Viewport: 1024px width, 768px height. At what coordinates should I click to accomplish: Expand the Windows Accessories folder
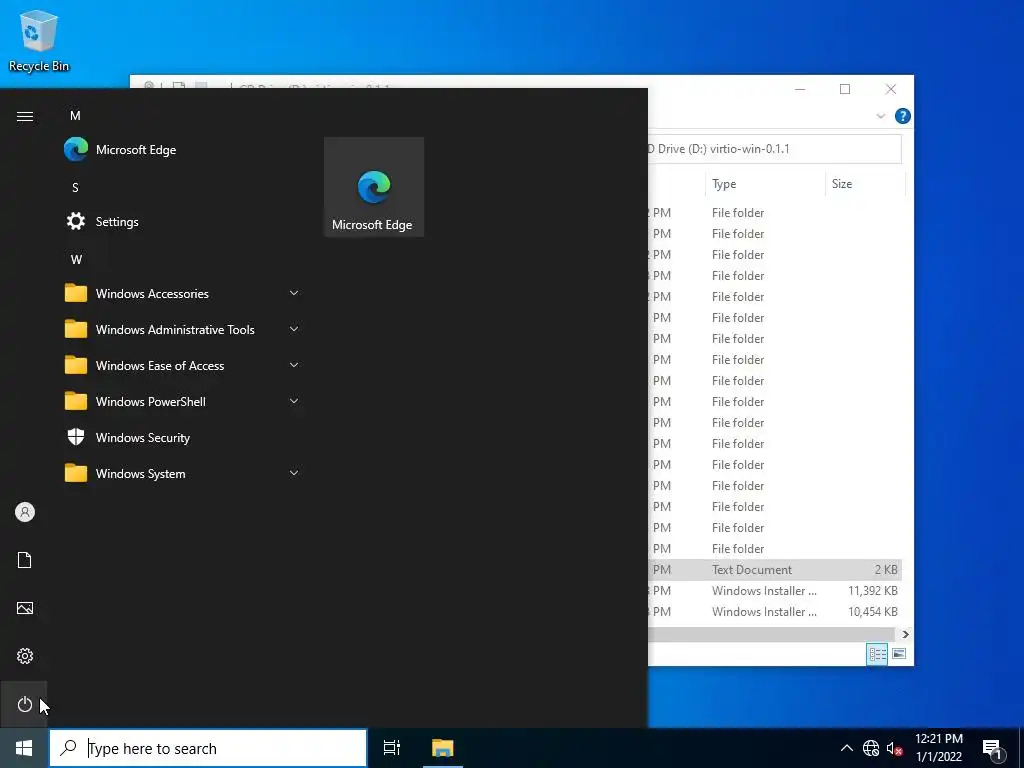184,293
